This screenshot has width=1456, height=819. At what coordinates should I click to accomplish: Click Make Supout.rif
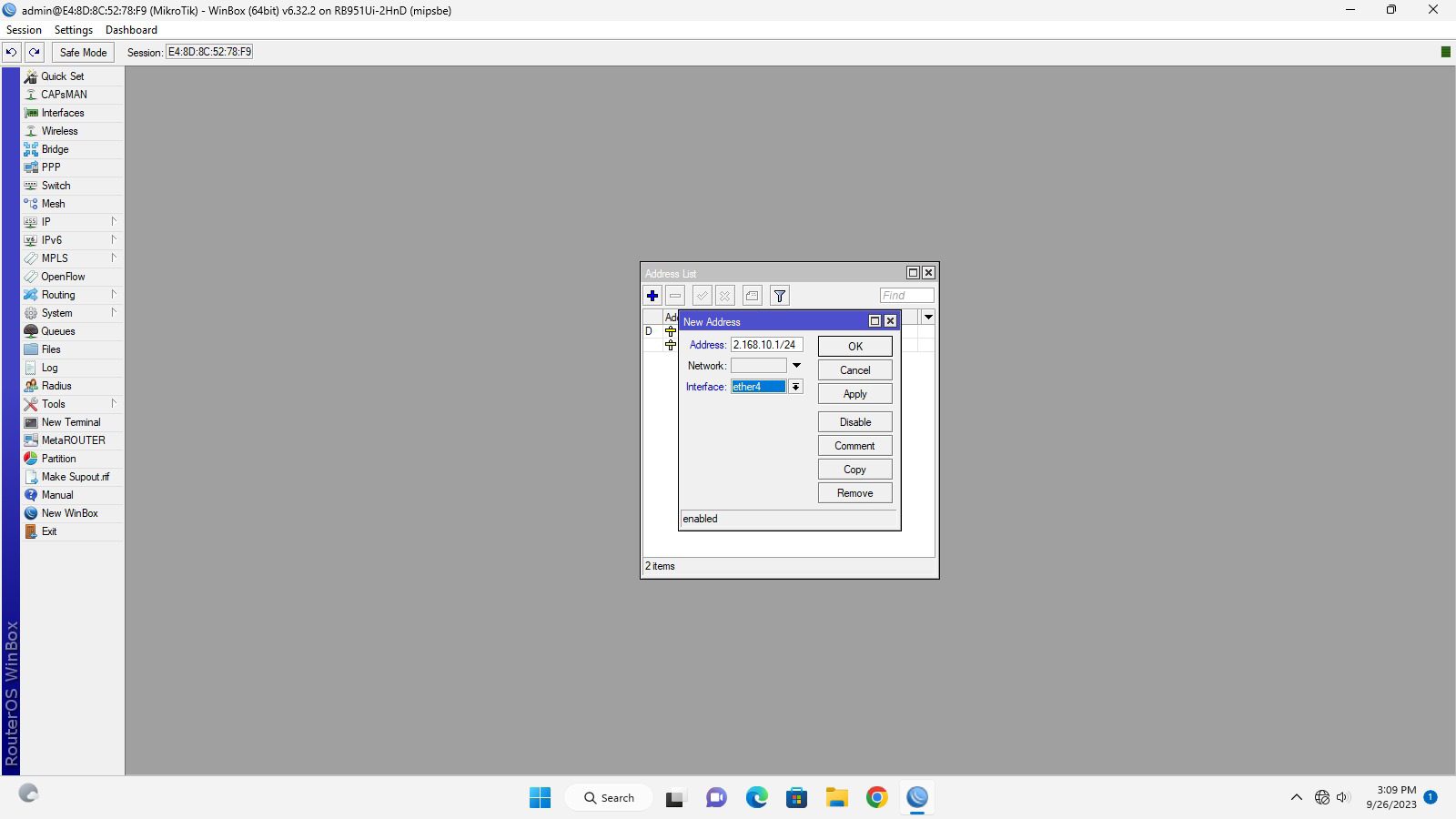tap(72, 477)
